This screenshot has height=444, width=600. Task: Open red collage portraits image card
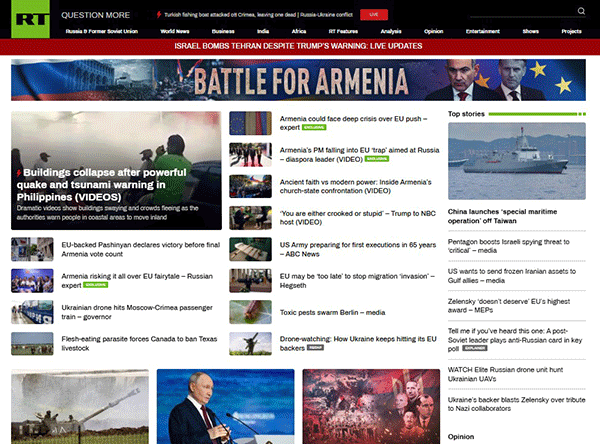[x=371, y=406]
